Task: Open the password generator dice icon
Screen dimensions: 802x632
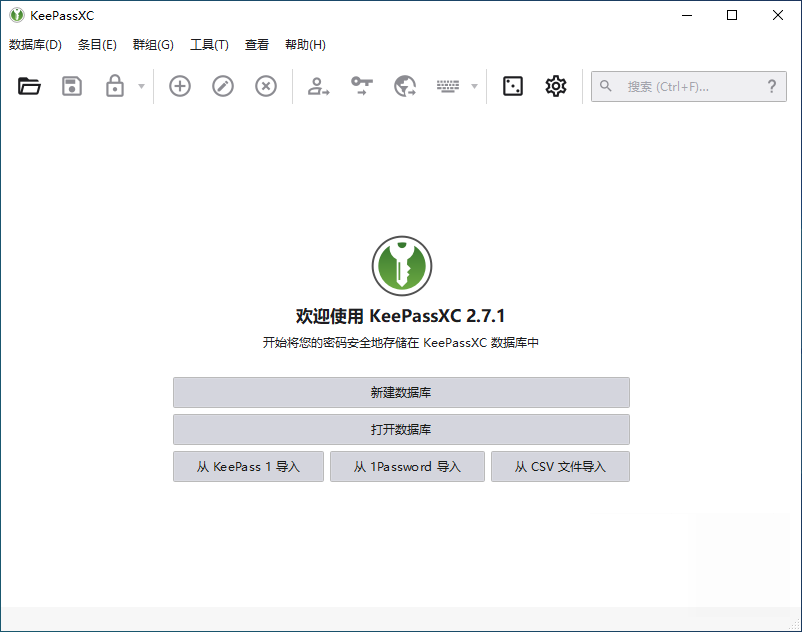Action: [512, 86]
